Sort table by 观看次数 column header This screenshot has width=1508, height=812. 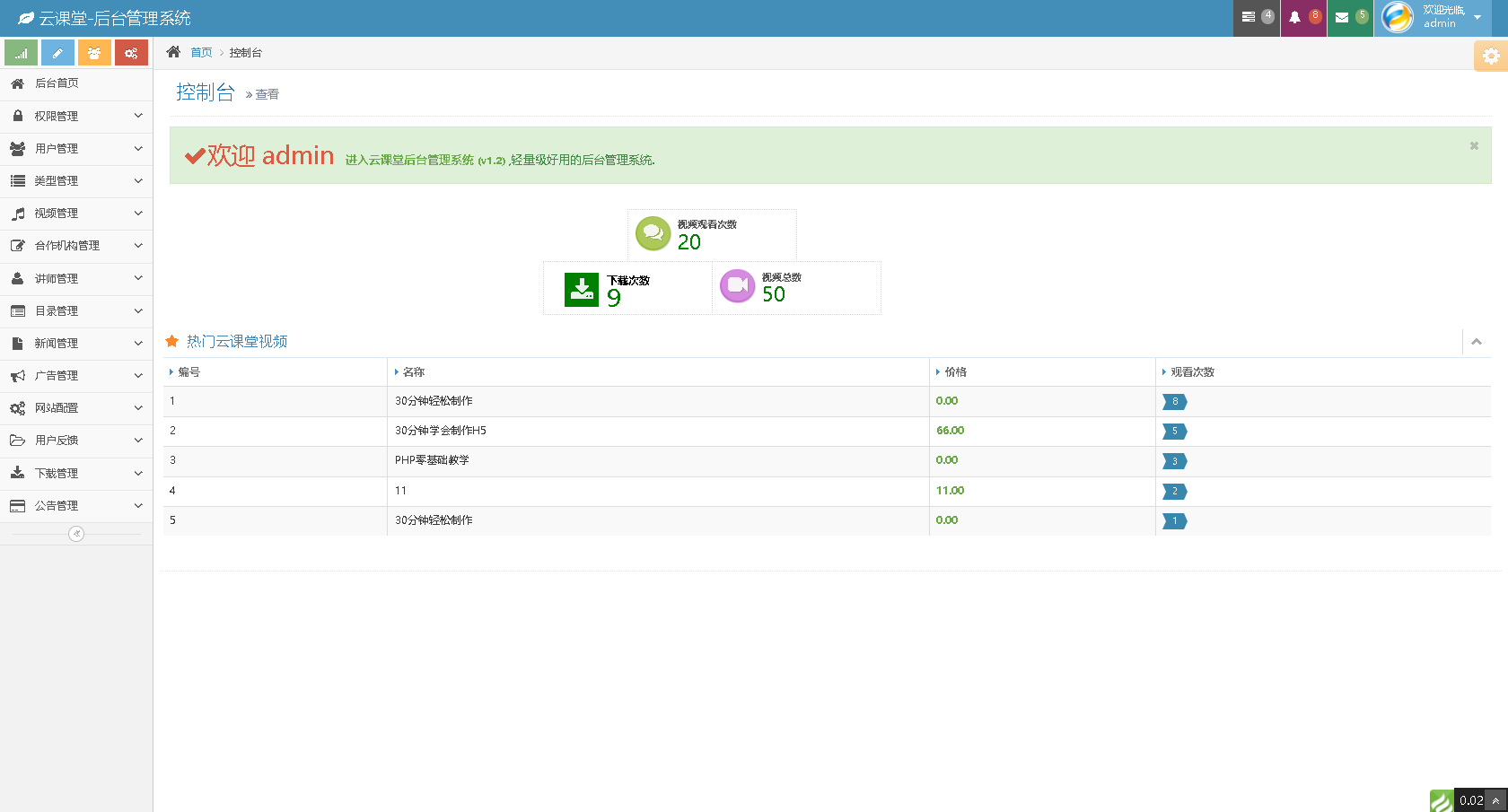[x=1192, y=372]
